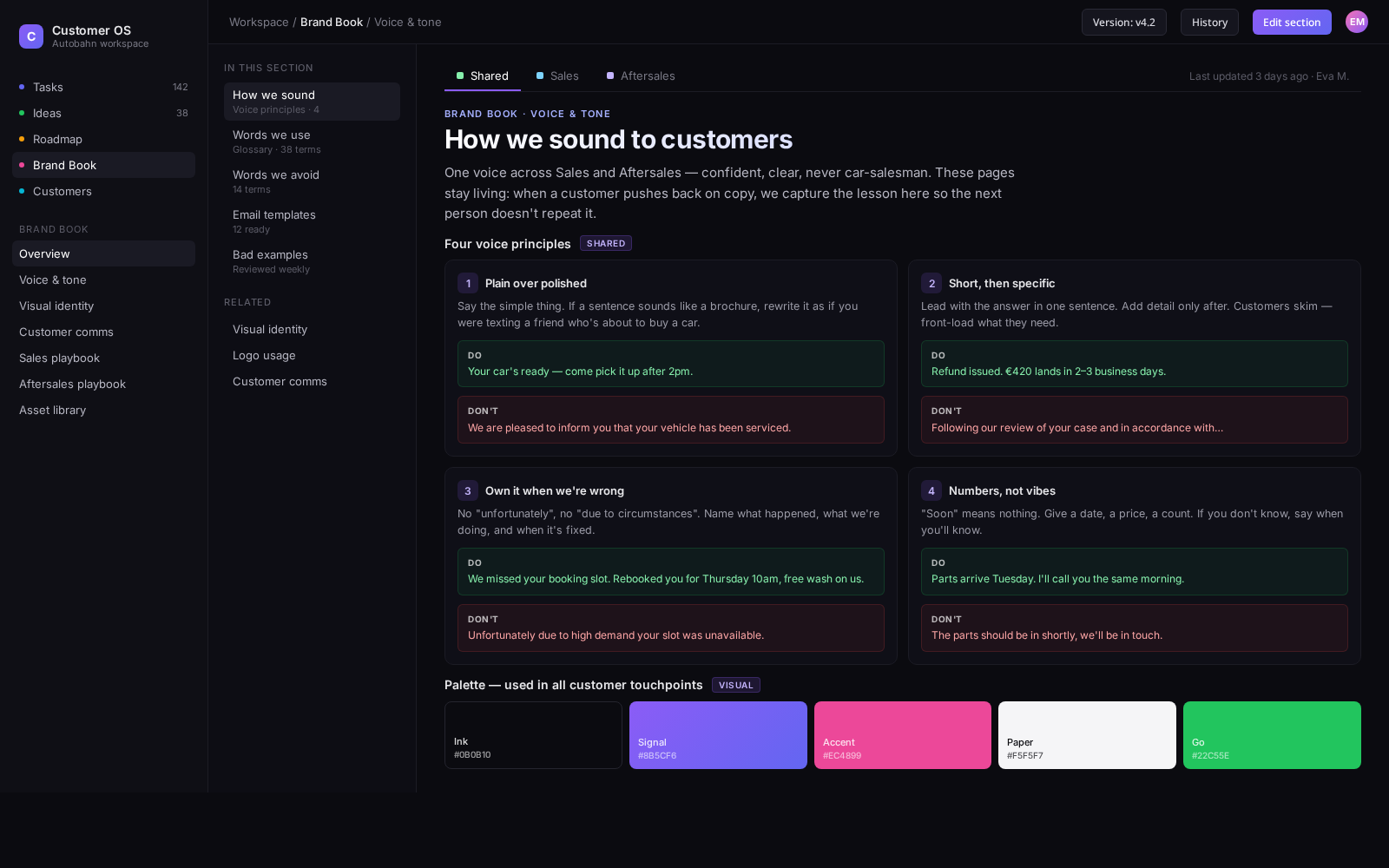Click the 'The parts should be in shortly' example
The width and height of the screenshot is (1389, 868).
1135,628
